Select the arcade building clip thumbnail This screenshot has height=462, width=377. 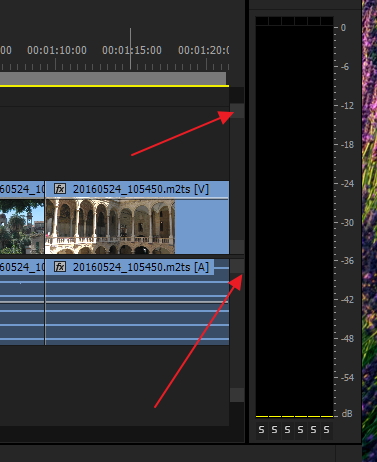pyautogui.click(x=110, y=227)
